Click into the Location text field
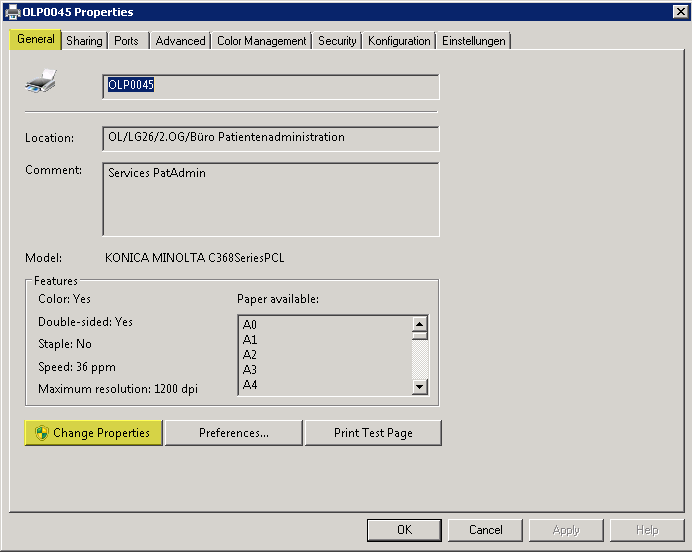 (x=270, y=138)
